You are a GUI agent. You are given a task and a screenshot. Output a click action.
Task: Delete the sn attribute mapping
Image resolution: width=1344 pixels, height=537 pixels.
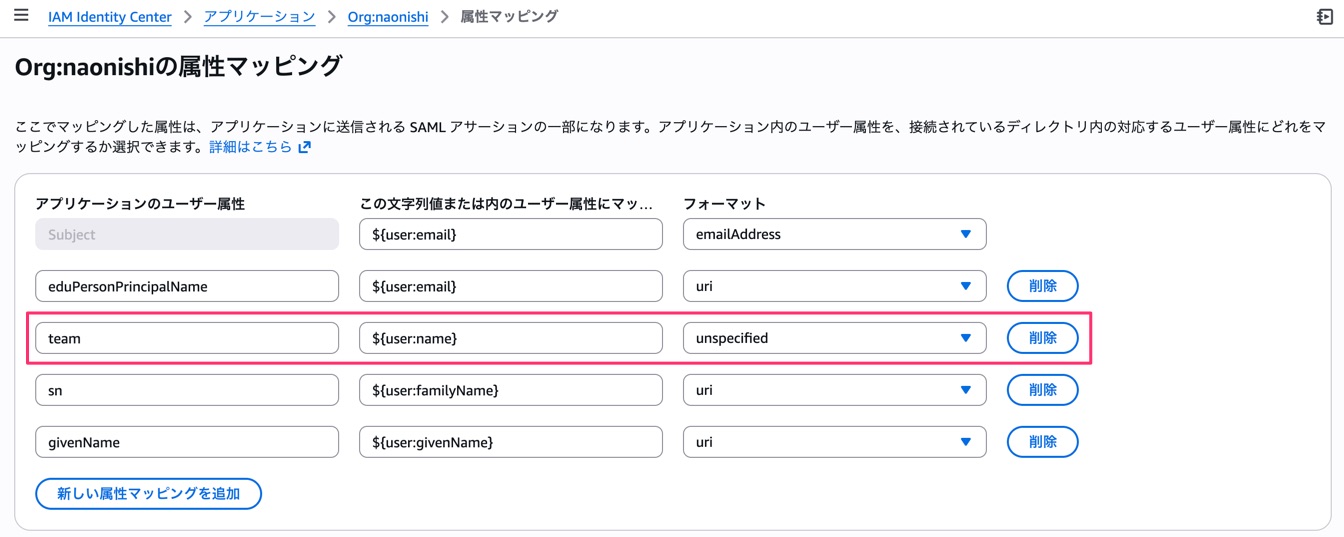pyautogui.click(x=1042, y=390)
